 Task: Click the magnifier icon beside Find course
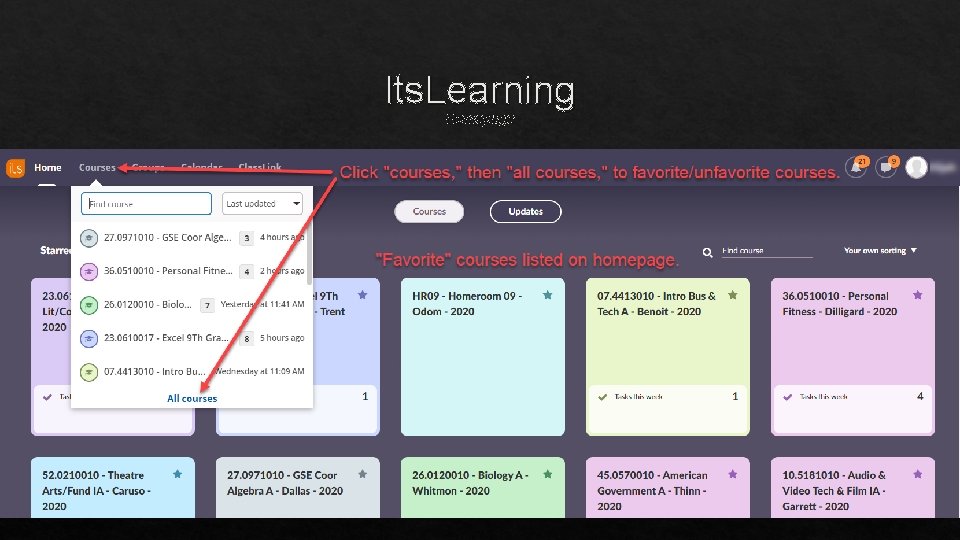pos(708,252)
